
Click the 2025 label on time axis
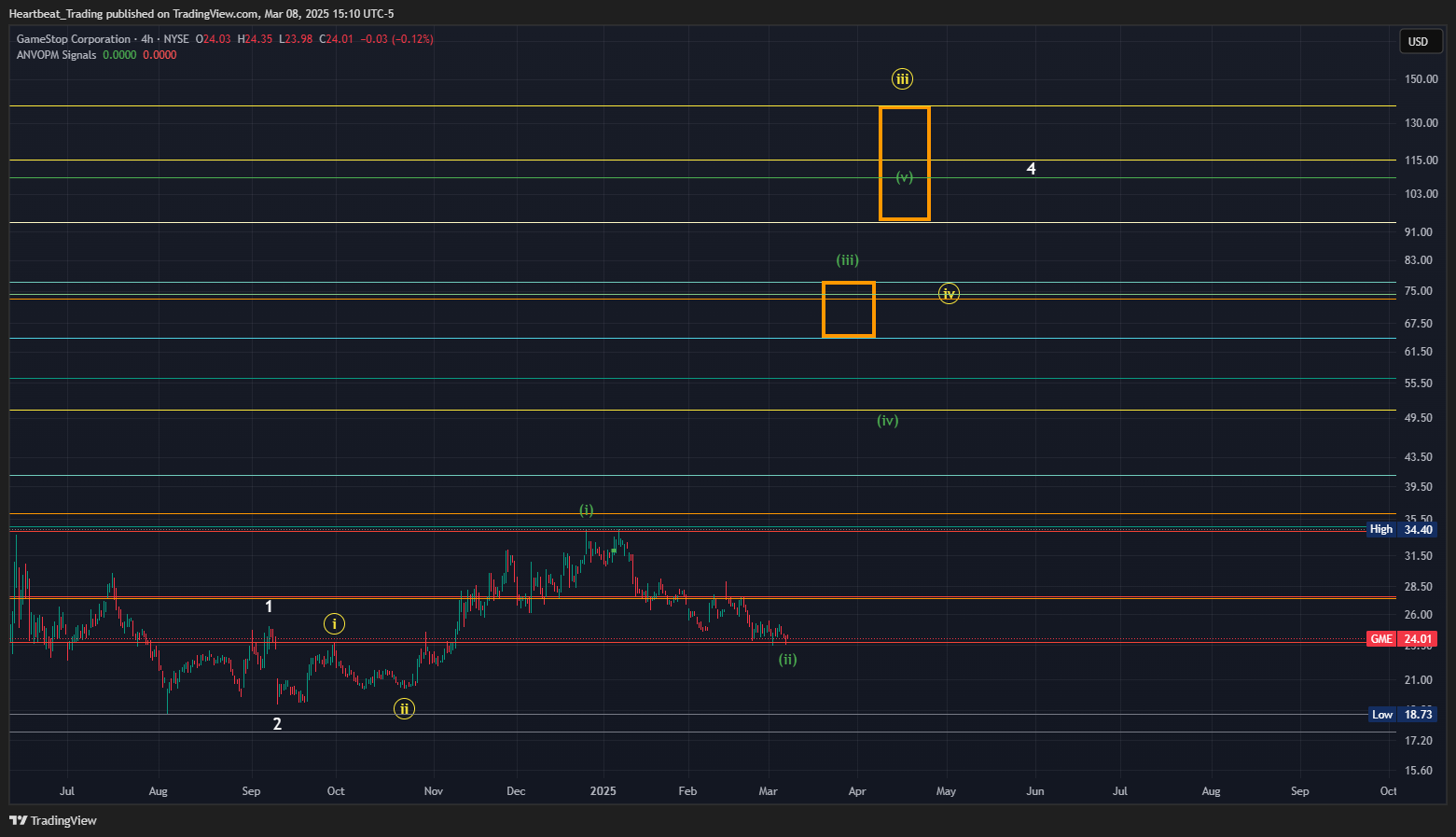tap(603, 791)
